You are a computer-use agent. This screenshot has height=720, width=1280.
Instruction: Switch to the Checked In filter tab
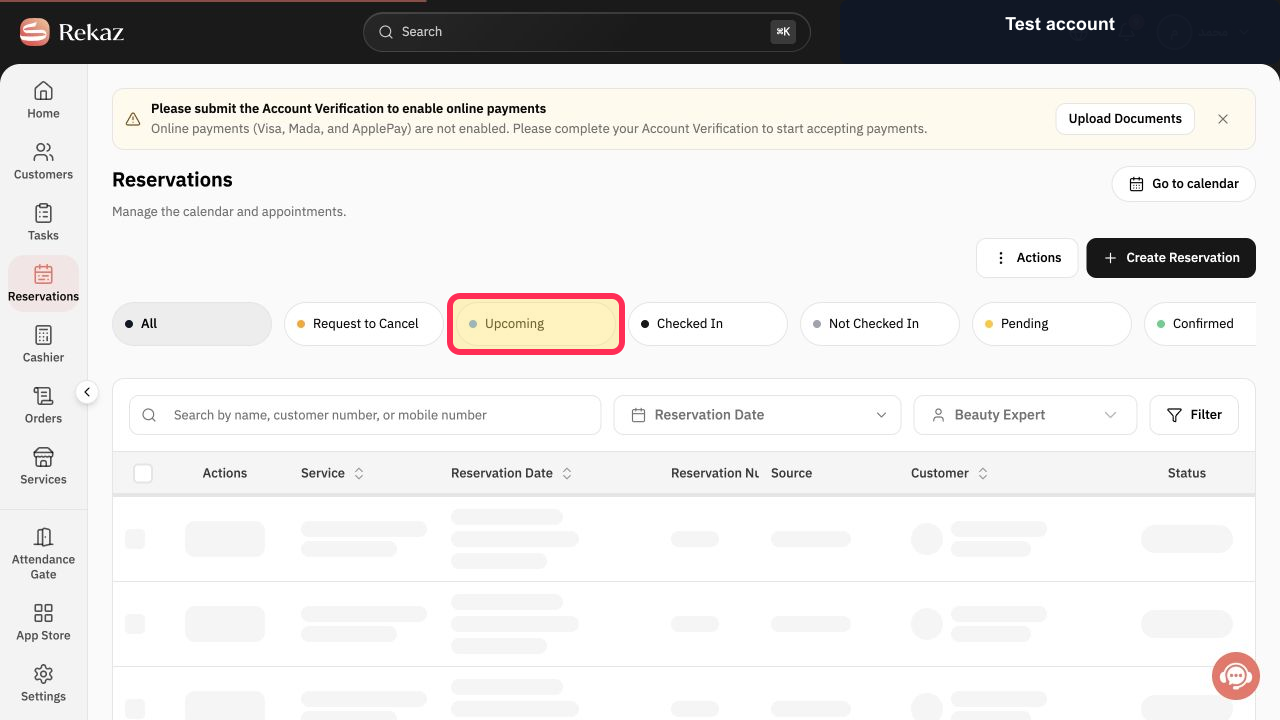[x=708, y=324]
